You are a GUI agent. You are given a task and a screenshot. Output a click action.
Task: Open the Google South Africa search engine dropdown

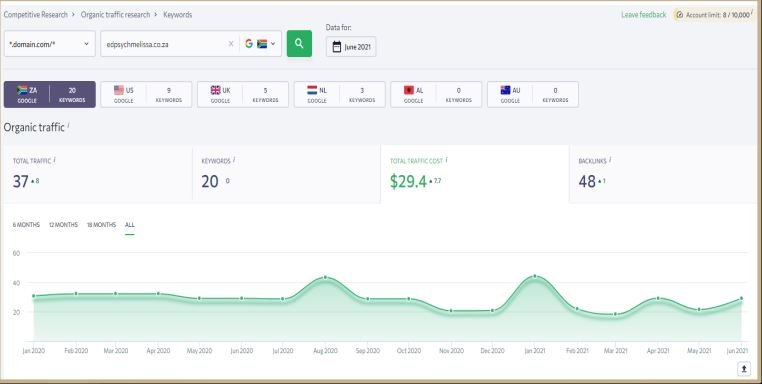tap(260, 44)
